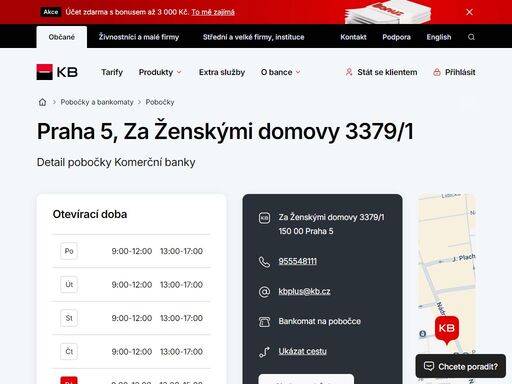The width and height of the screenshot is (512, 384).
Task: Open Extra služby menu item
Action: [x=222, y=72]
